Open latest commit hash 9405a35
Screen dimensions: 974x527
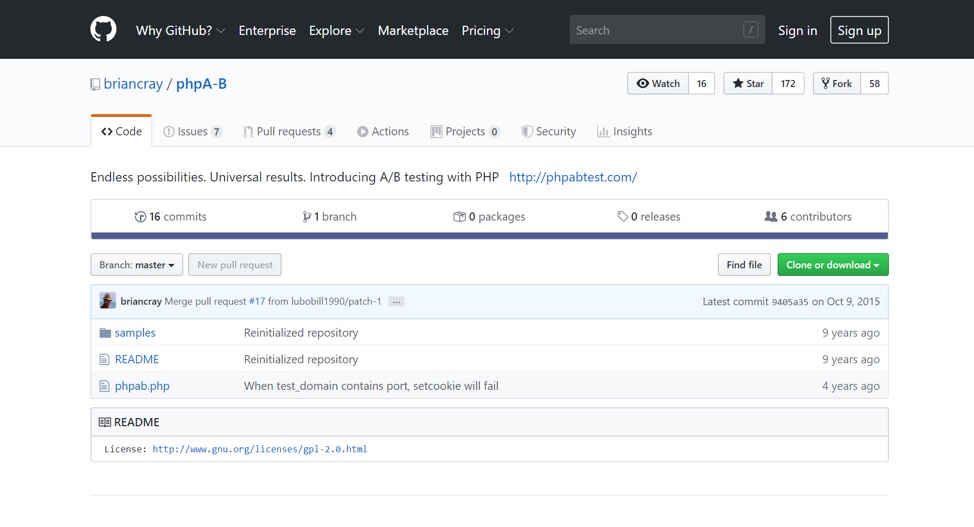[x=790, y=302]
